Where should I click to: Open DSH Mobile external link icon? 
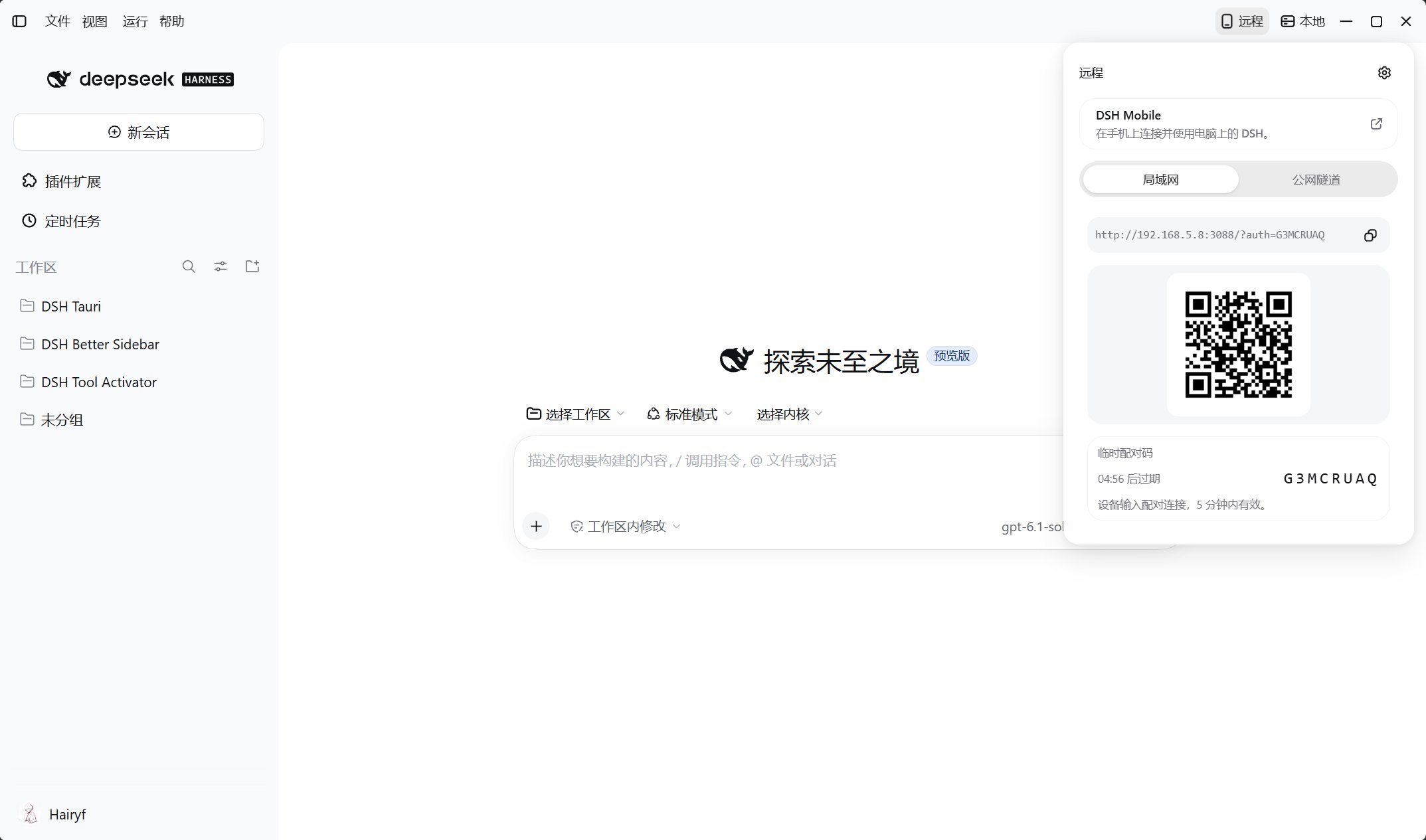click(x=1376, y=124)
